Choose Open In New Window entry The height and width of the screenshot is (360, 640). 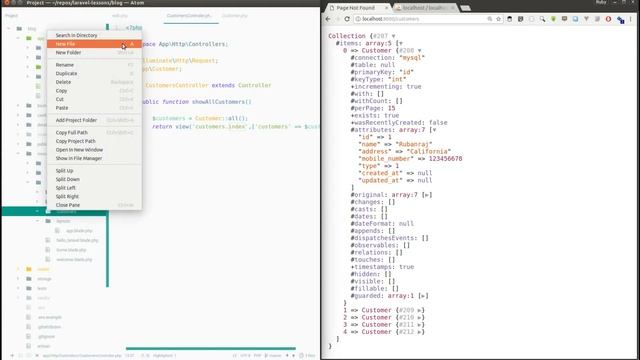click(94, 149)
